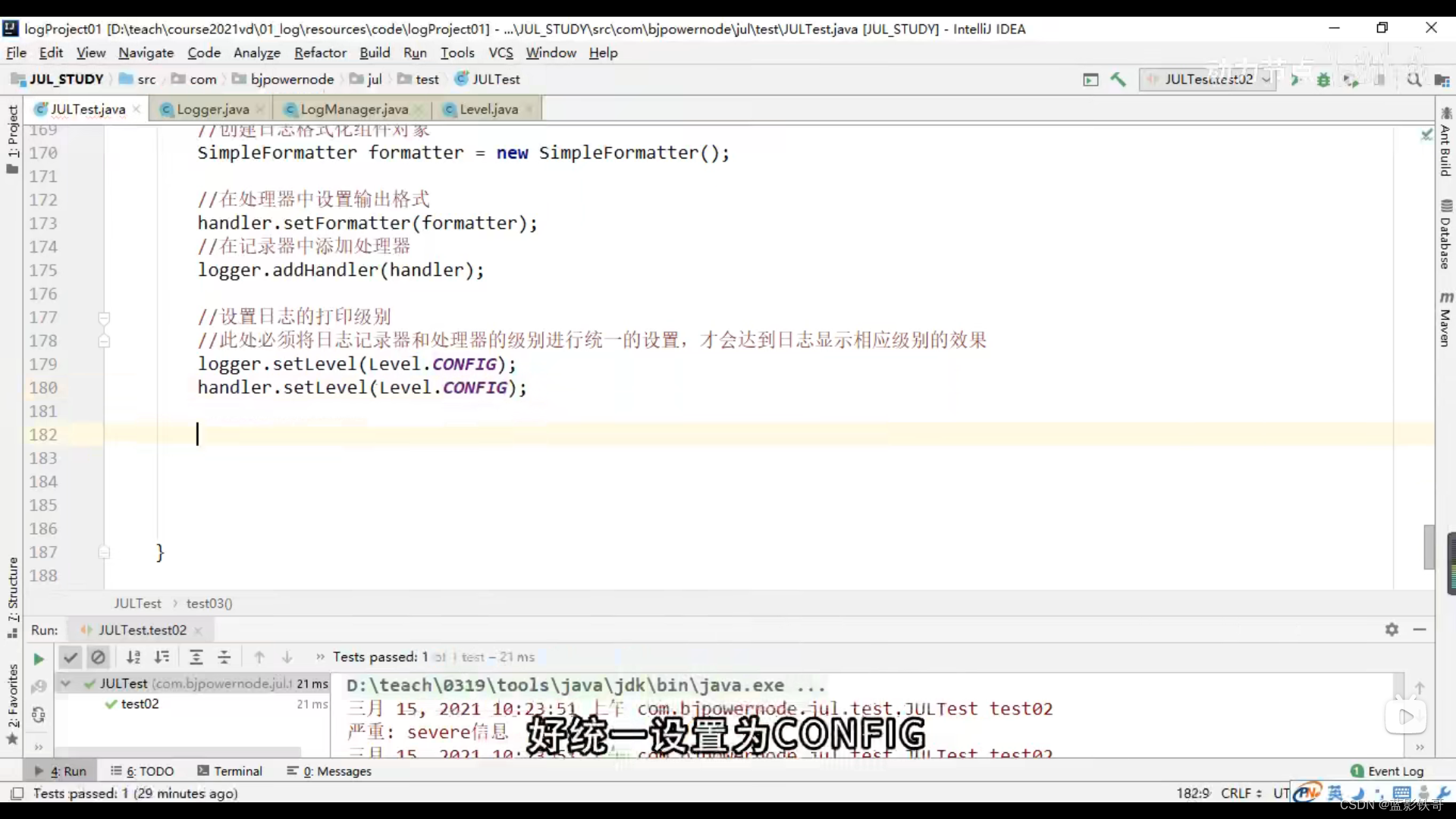Viewport: 1456px width, 819px height.
Task: Open the Maven side panel
Action: 1445,318
